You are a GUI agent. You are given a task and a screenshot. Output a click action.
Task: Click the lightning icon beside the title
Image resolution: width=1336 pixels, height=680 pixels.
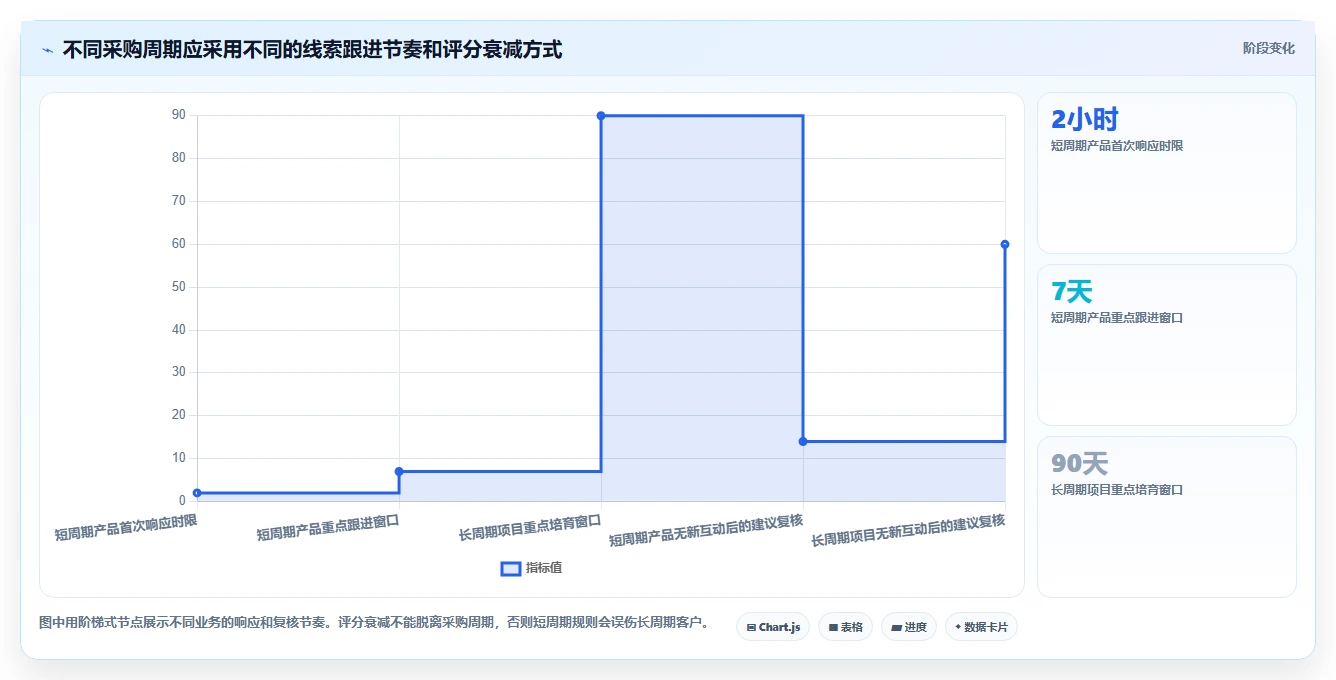pos(47,49)
